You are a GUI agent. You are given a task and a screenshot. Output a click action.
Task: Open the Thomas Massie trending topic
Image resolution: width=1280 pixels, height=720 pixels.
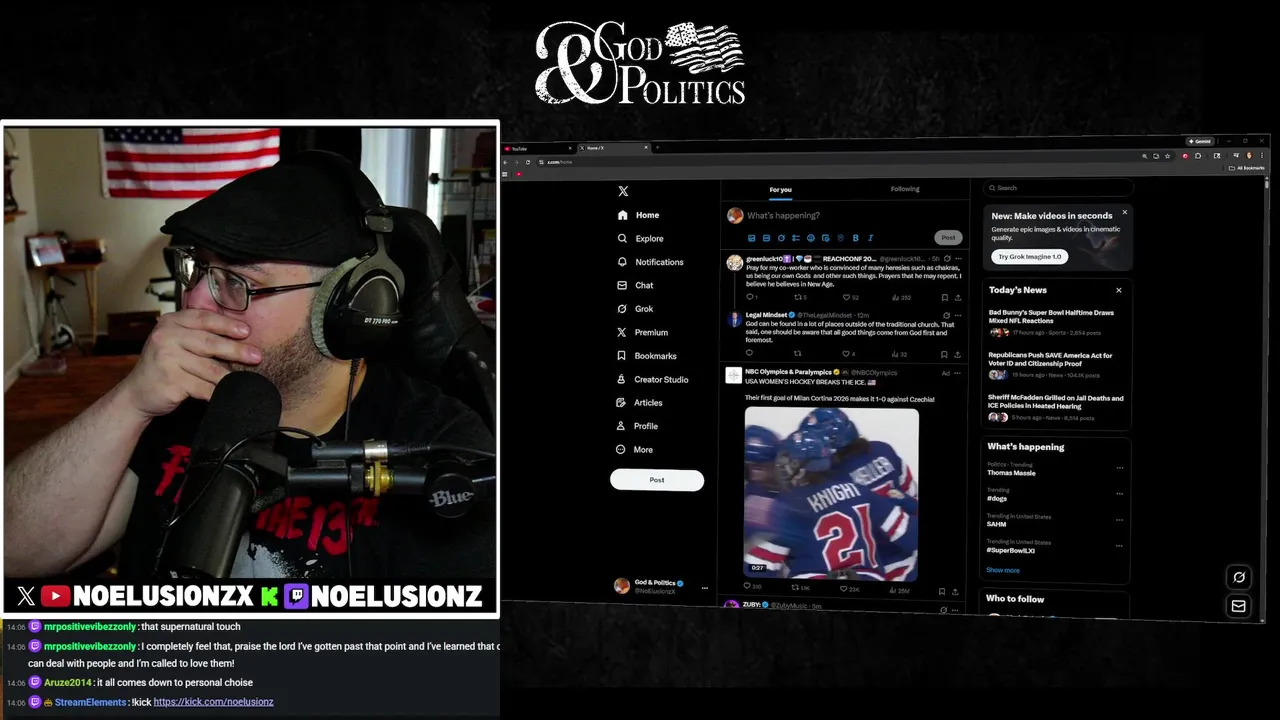[1011, 473]
